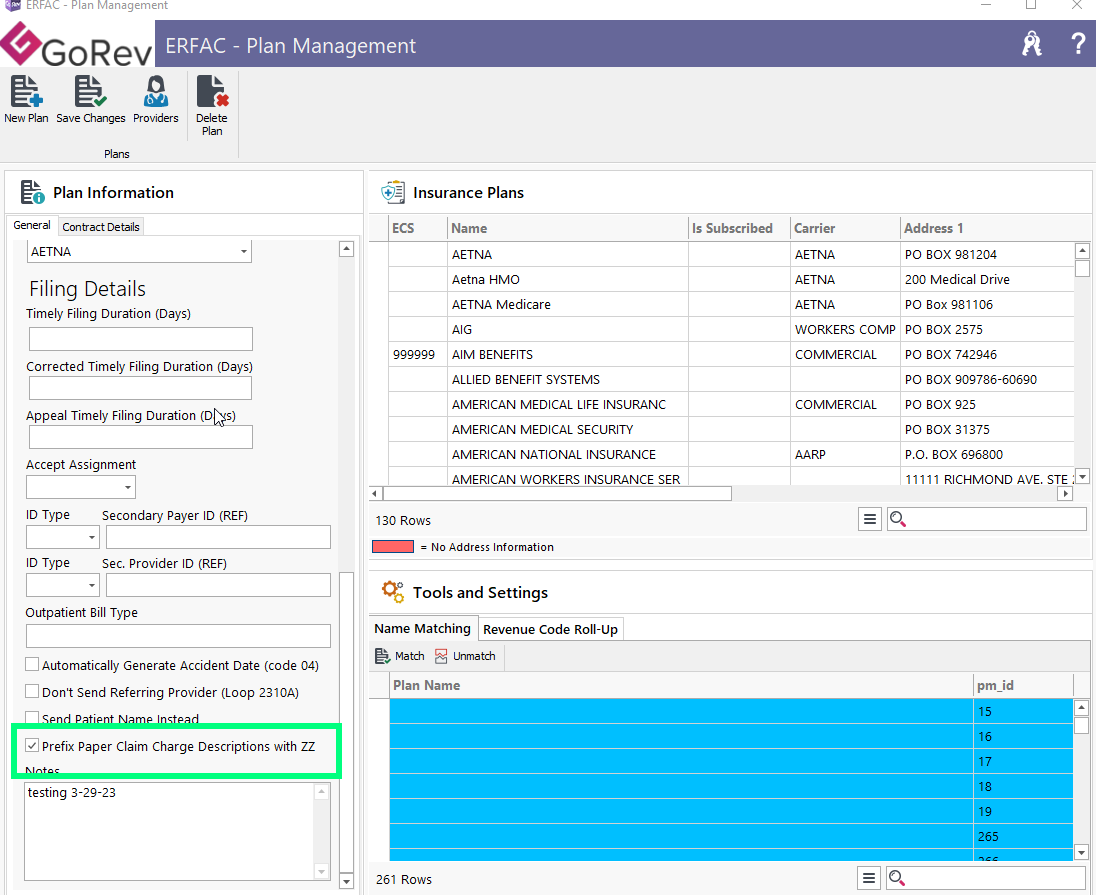Select the Name Matching tab

point(422,629)
